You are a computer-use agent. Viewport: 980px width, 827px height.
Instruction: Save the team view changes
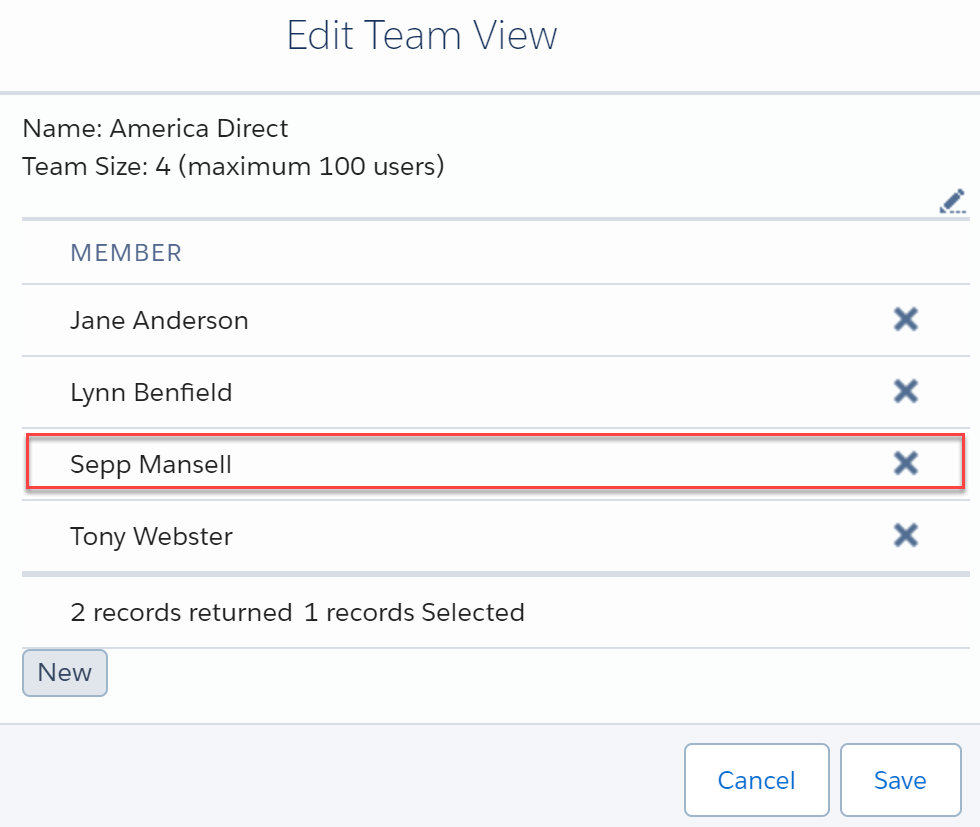[x=900, y=780]
